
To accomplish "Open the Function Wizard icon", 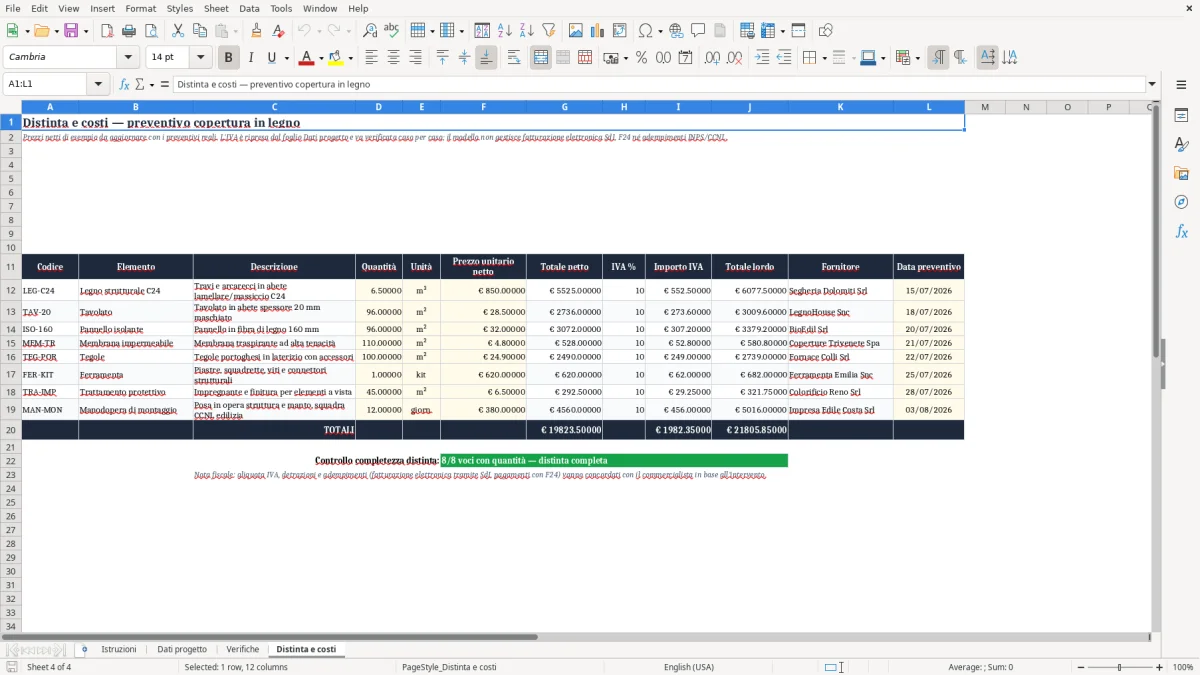I will [124, 85].
